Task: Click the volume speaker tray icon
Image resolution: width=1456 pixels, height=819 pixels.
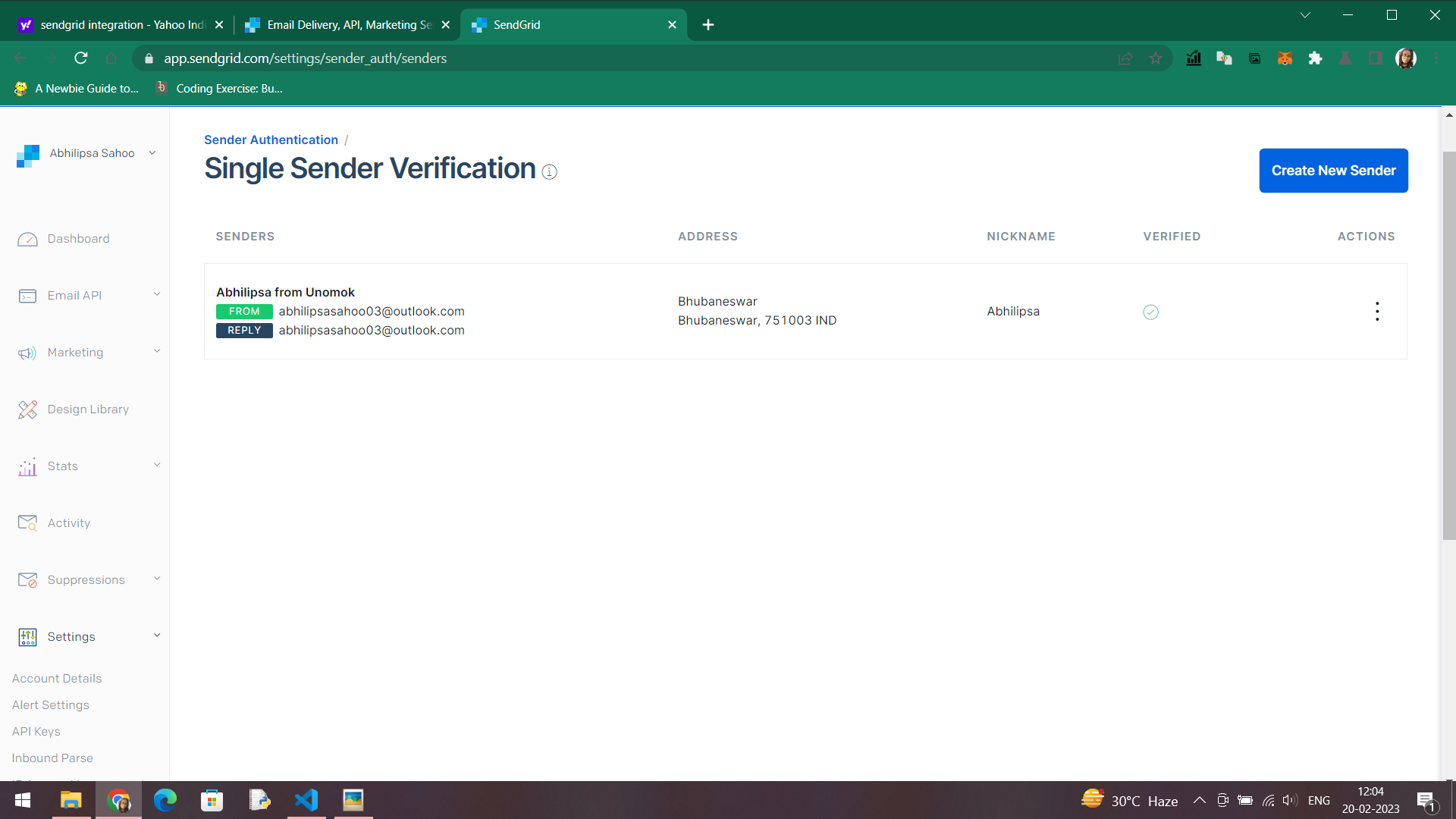Action: (x=1289, y=800)
